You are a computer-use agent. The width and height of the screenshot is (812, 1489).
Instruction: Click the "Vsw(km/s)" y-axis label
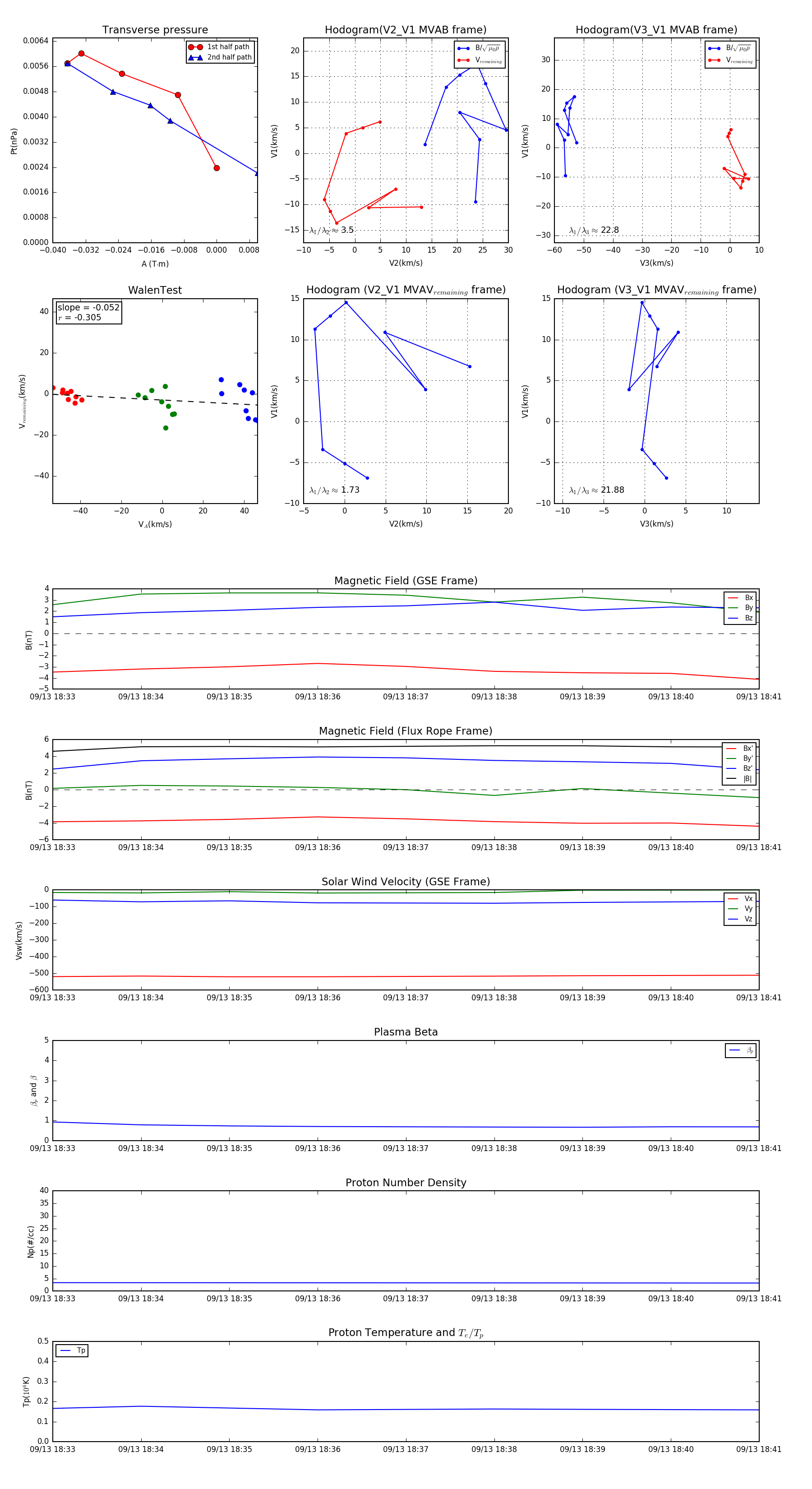19,940
